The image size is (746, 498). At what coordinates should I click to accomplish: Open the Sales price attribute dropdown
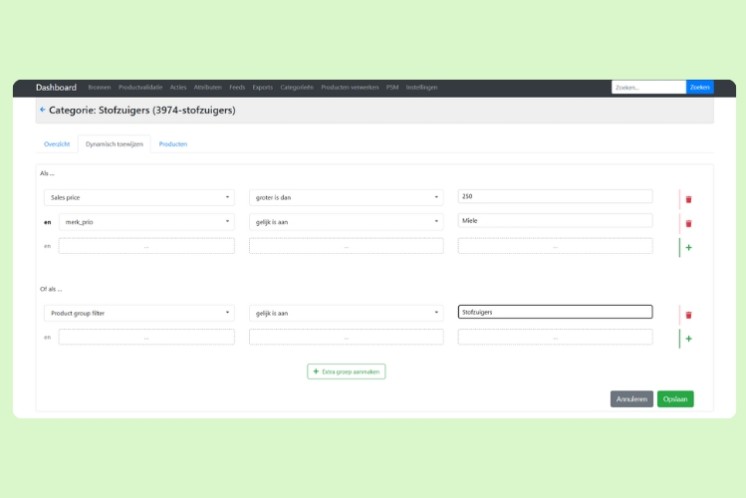click(139, 198)
